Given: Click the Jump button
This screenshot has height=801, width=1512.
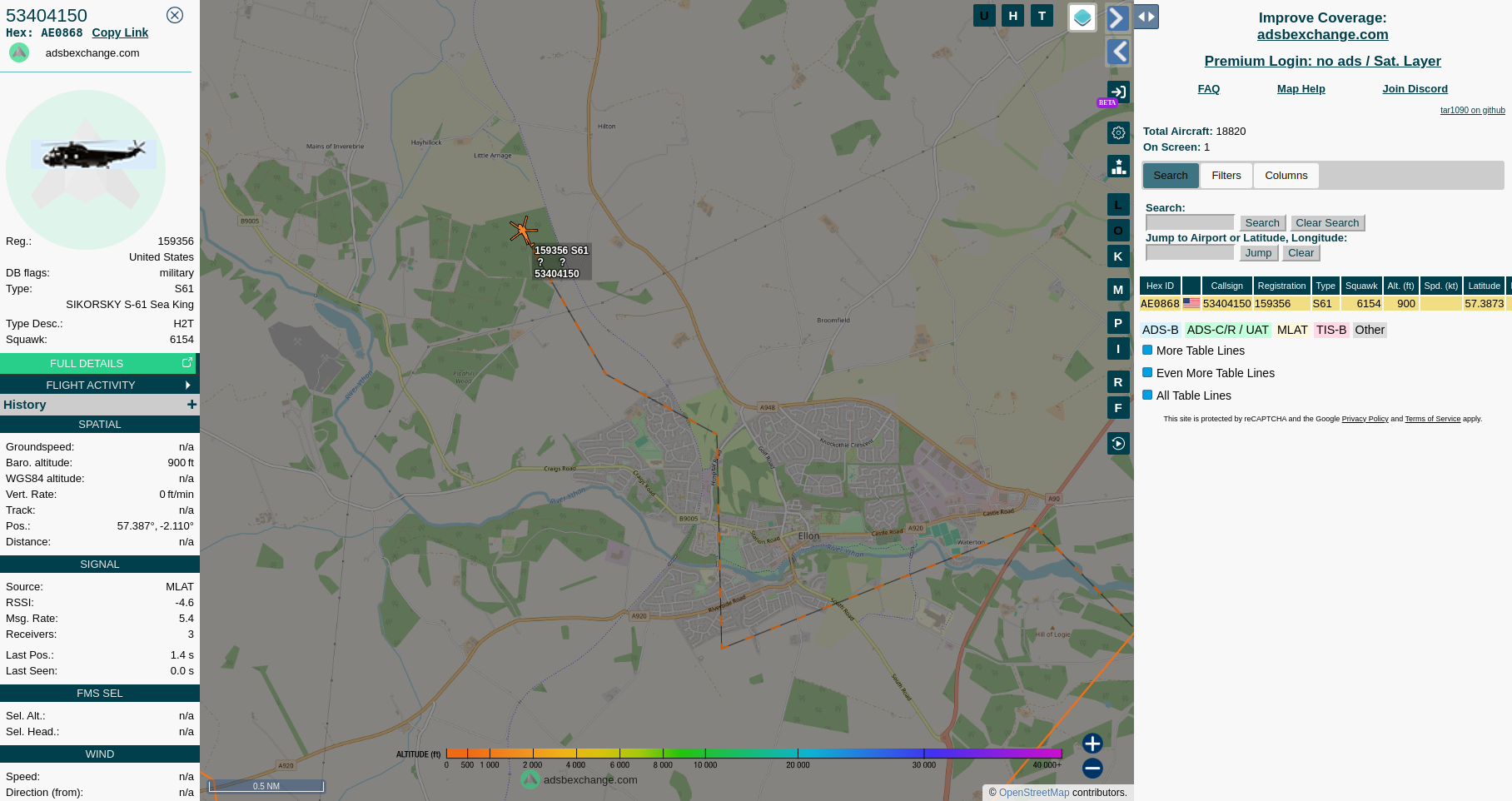Looking at the screenshot, I should click(x=1258, y=253).
